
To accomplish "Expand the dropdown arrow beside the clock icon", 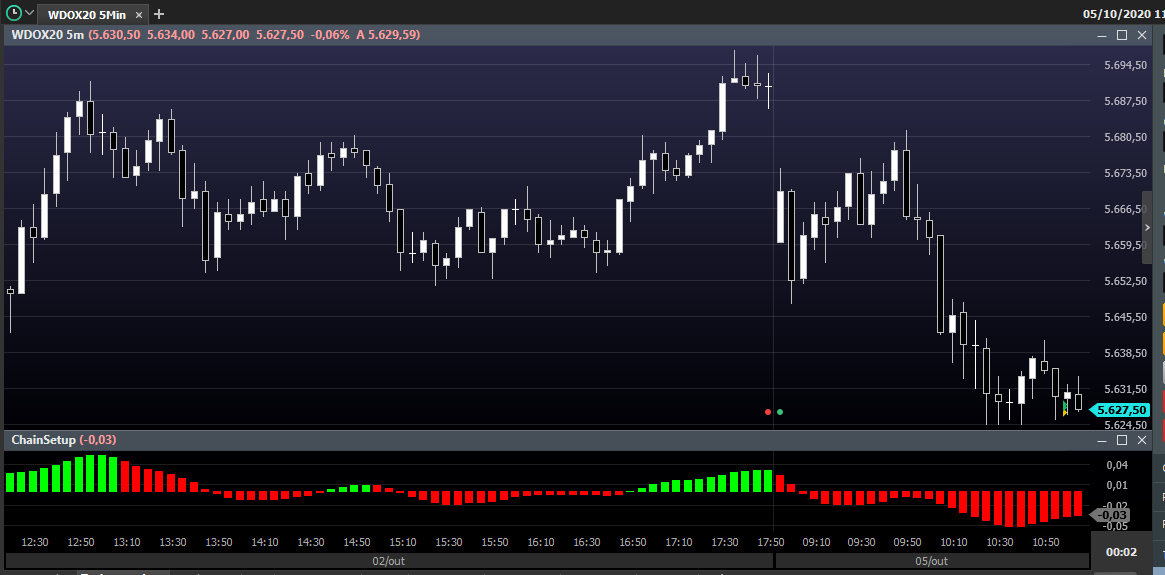I will pos(29,13).
